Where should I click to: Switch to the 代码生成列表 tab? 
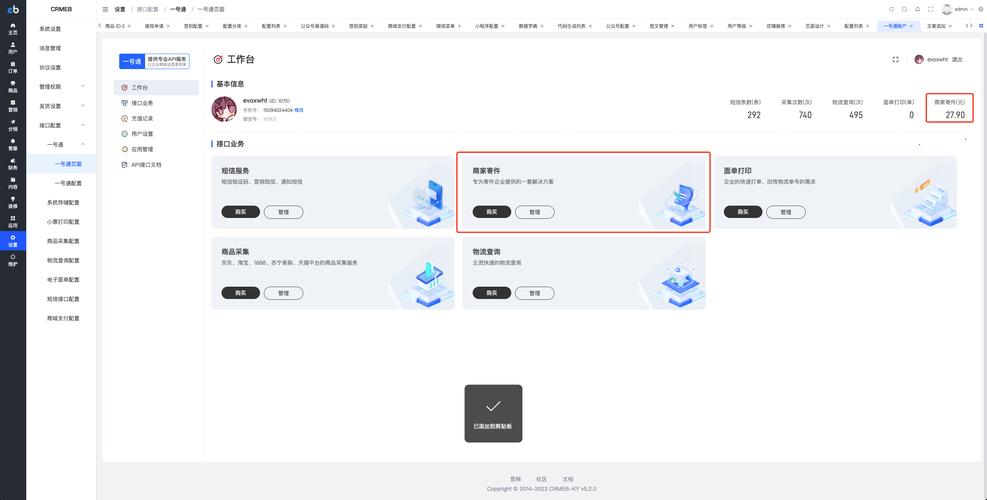(x=572, y=26)
